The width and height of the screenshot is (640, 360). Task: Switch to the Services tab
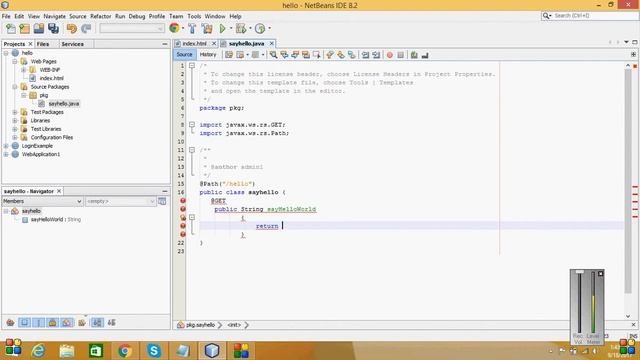(x=72, y=44)
